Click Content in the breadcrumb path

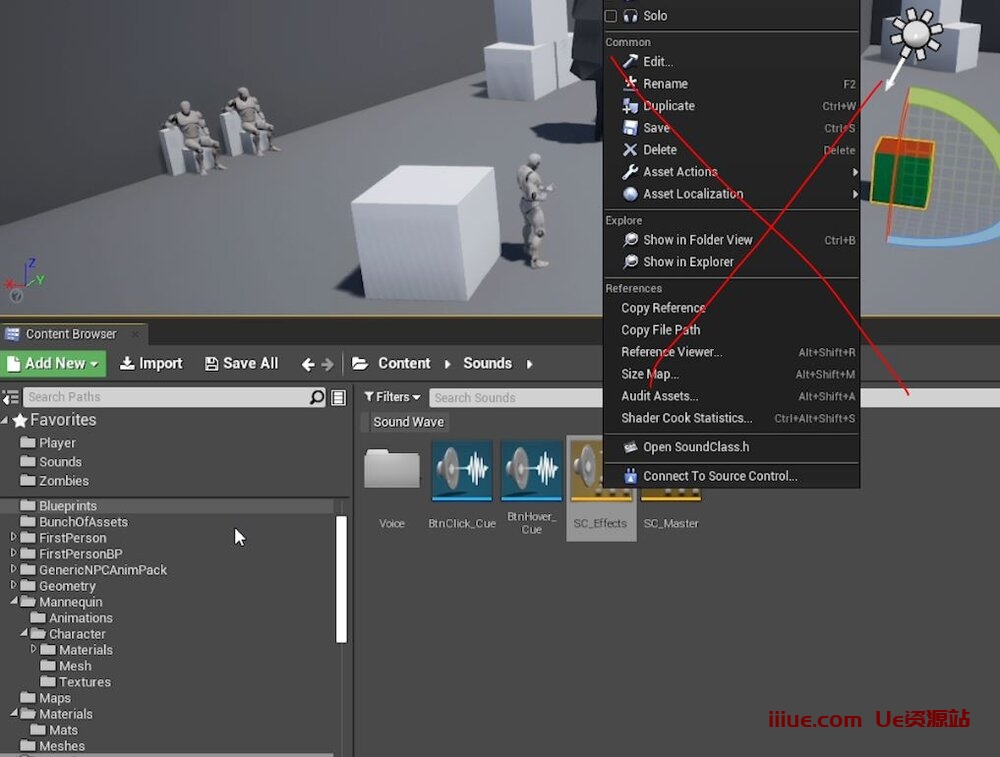click(x=404, y=364)
